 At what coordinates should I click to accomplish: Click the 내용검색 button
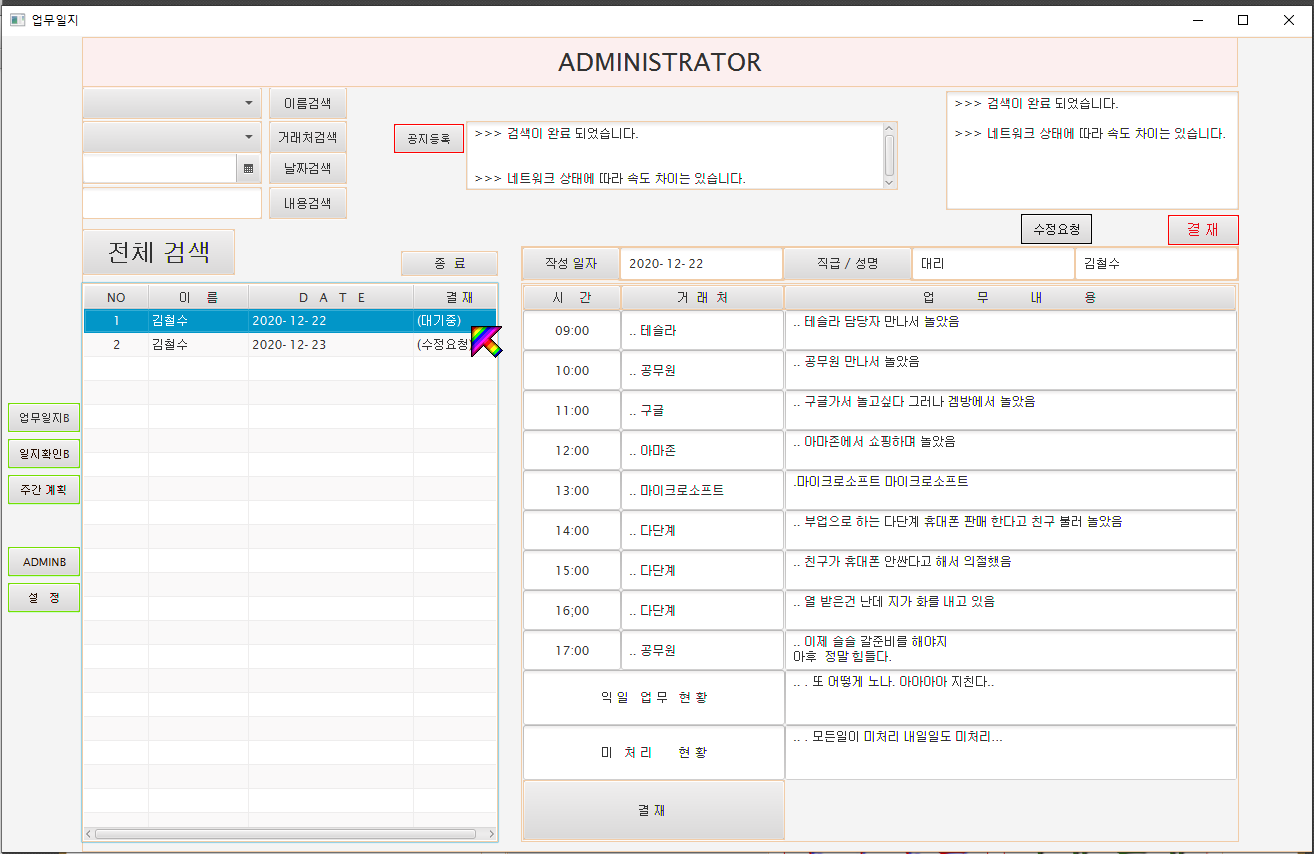(x=308, y=203)
